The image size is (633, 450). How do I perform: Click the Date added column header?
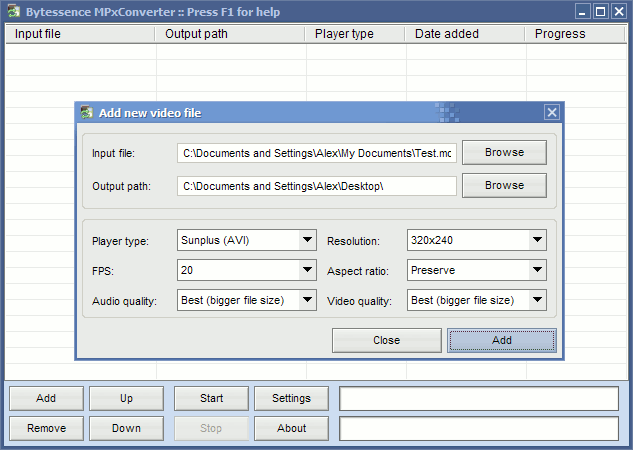point(465,34)
